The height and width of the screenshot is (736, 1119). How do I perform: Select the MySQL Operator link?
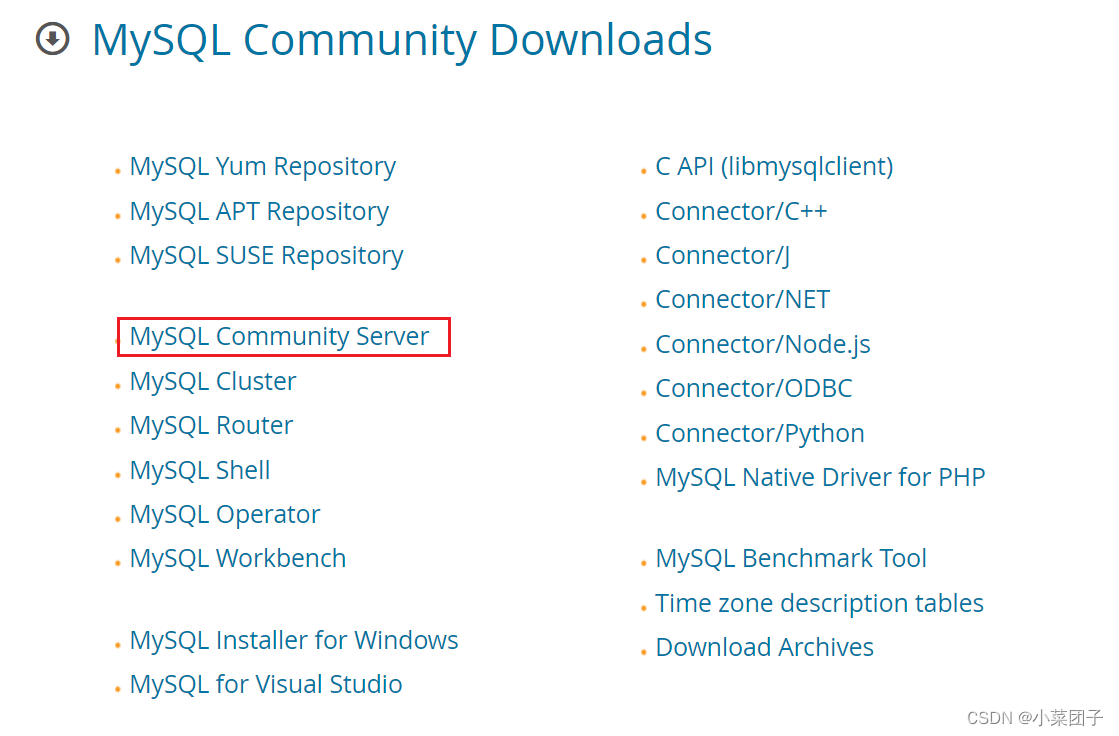pyautogui.click(x=225, y=515)
